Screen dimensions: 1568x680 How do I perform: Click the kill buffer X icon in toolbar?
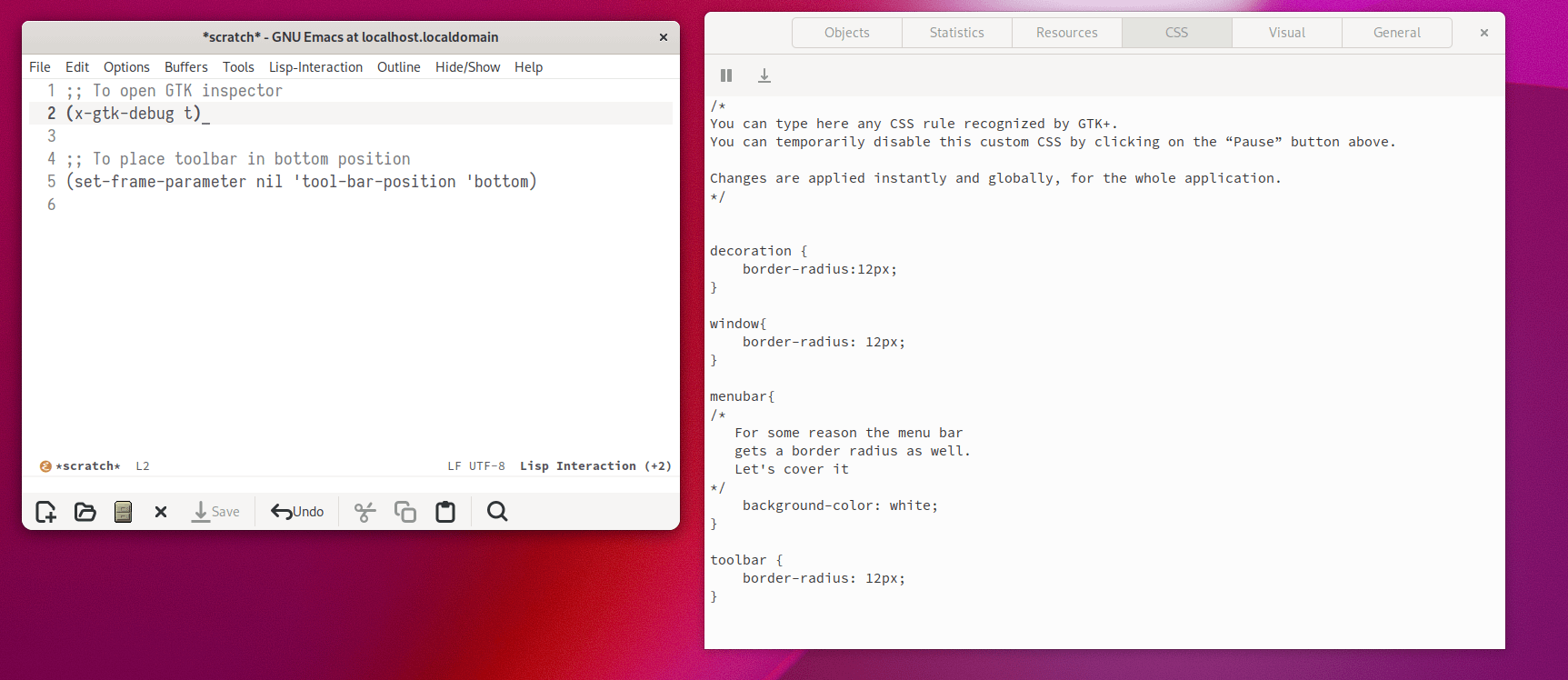[161, 512]
